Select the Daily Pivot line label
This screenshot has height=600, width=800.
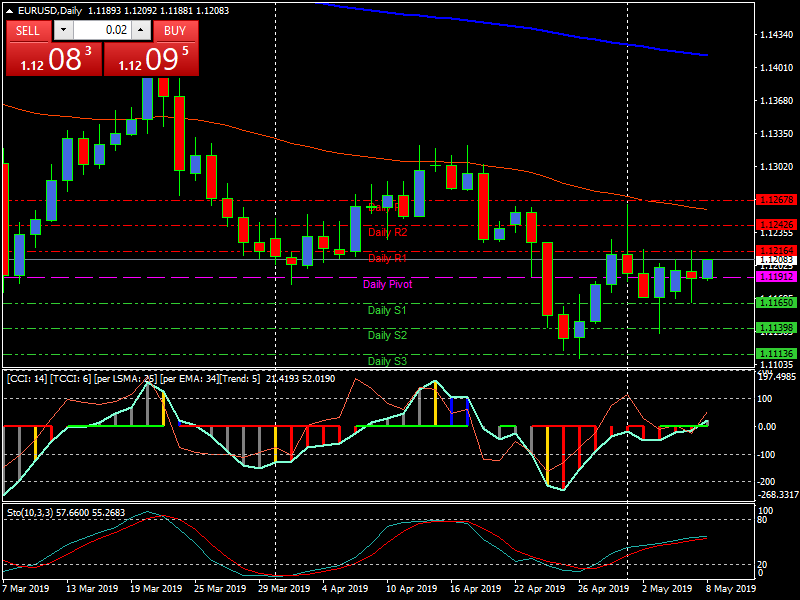click(388, 285)
